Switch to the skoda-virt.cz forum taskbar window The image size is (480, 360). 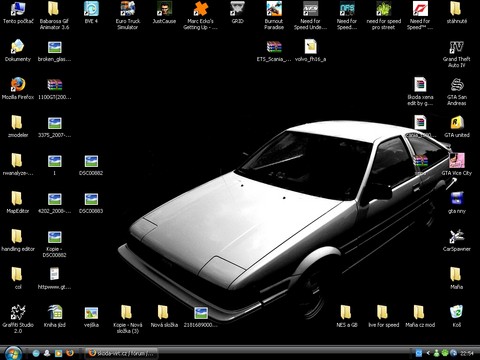(x=120, y=353)
